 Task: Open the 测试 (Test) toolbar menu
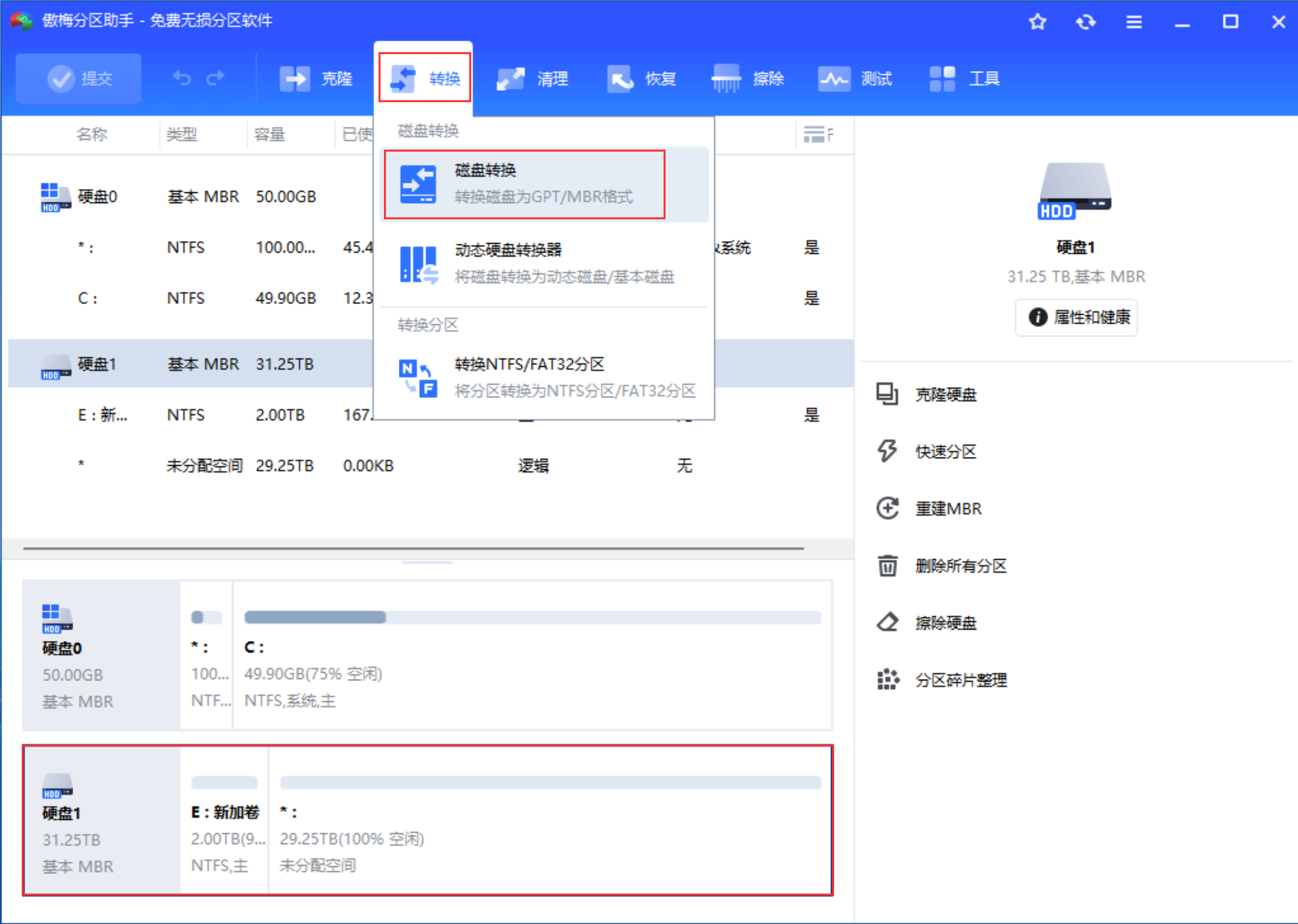[x=855, y=79]
